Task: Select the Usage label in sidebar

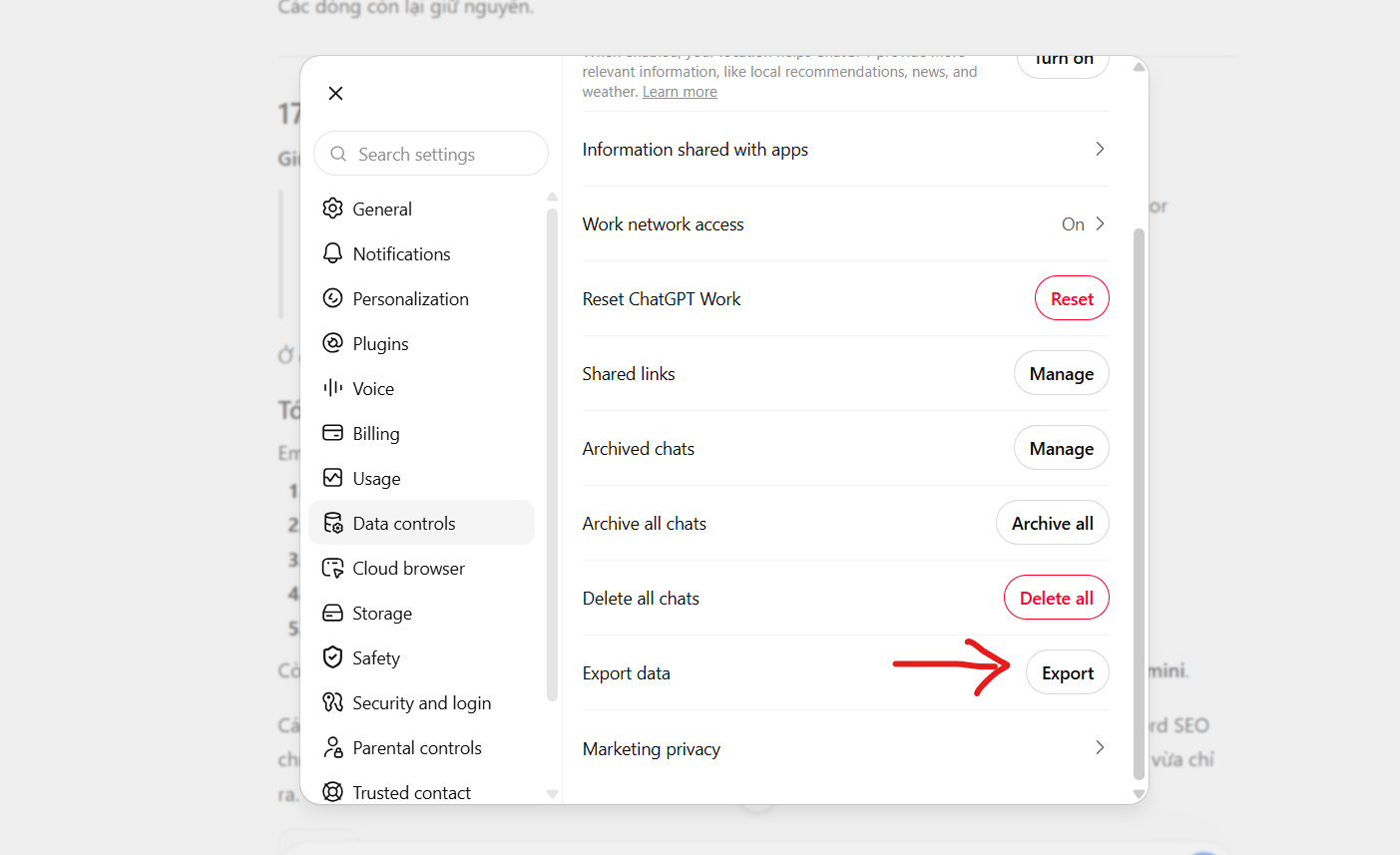Action: click(376, 479)
